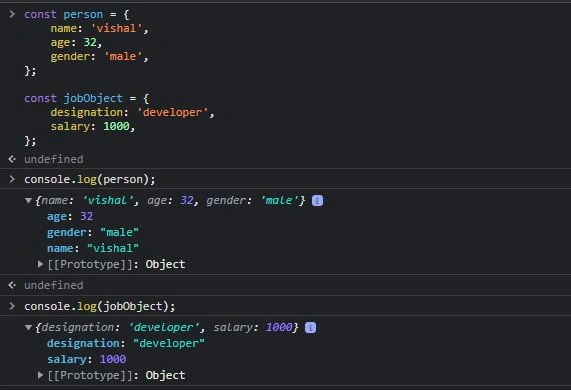Image resolution: width=571 pixels, height=390 pixels.
Task: Click the info icon beside jobObject preview
Action: click(x=310, y=328)
